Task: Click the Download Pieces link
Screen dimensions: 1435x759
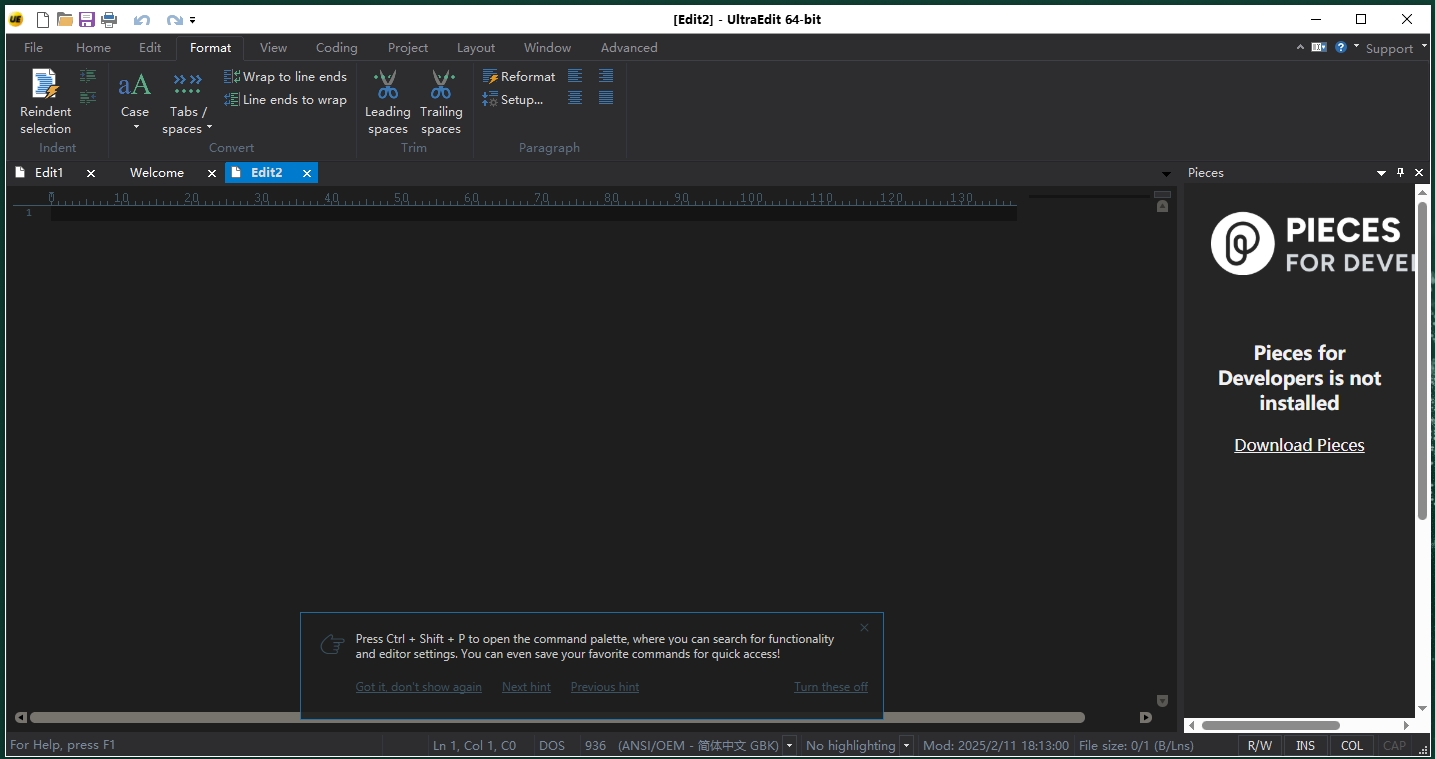Action: [1299, 445]
